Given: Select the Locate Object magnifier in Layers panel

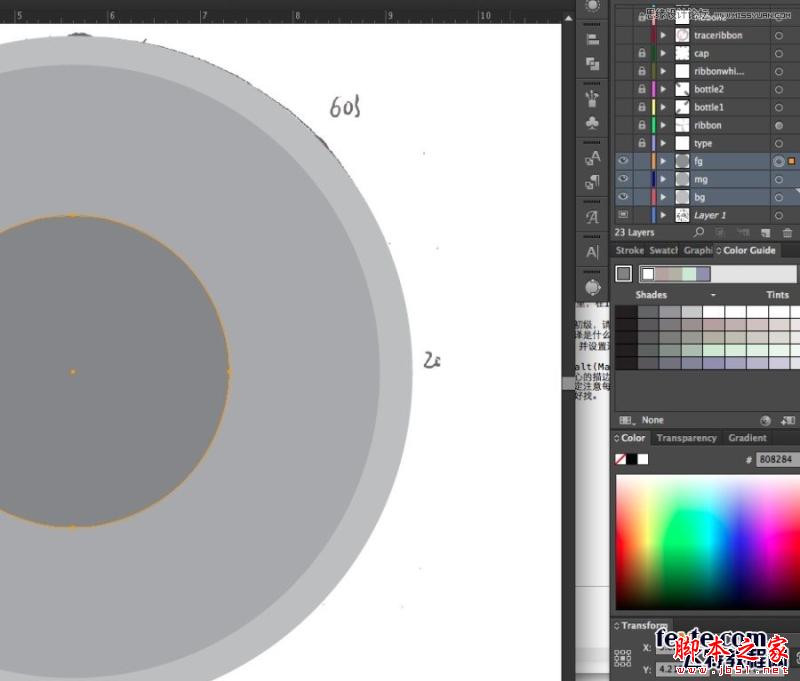Looking at the screenshot, I should [699, 232].
